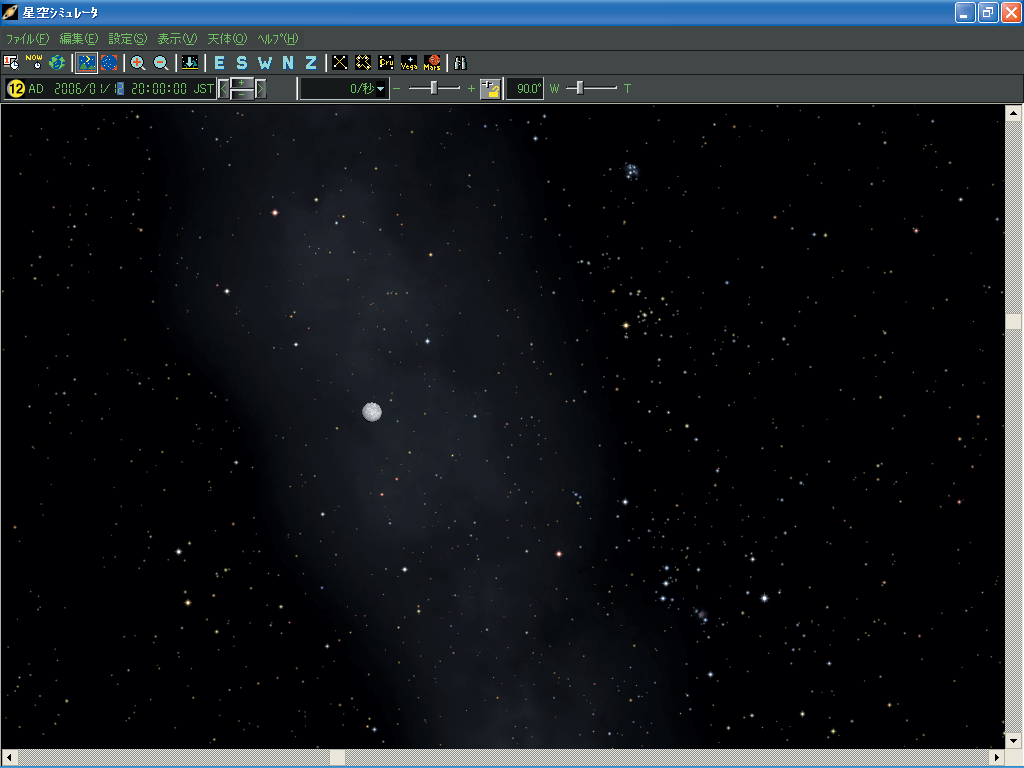Face East with the E button
The width and height of the screenshot is (1024, 768).
tap(219, 63)
